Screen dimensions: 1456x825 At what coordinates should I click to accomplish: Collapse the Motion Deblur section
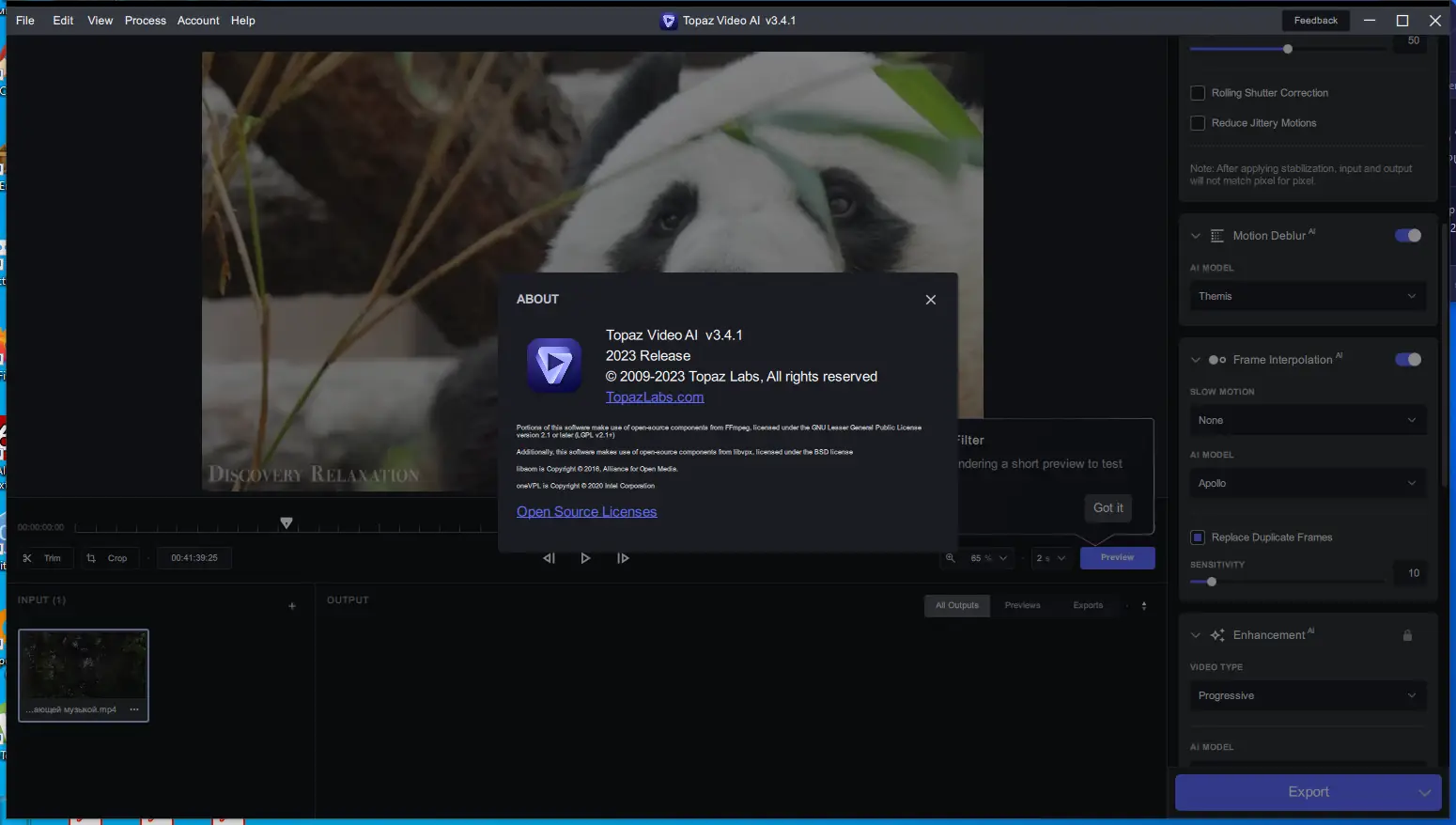(x=1196, y=236)
